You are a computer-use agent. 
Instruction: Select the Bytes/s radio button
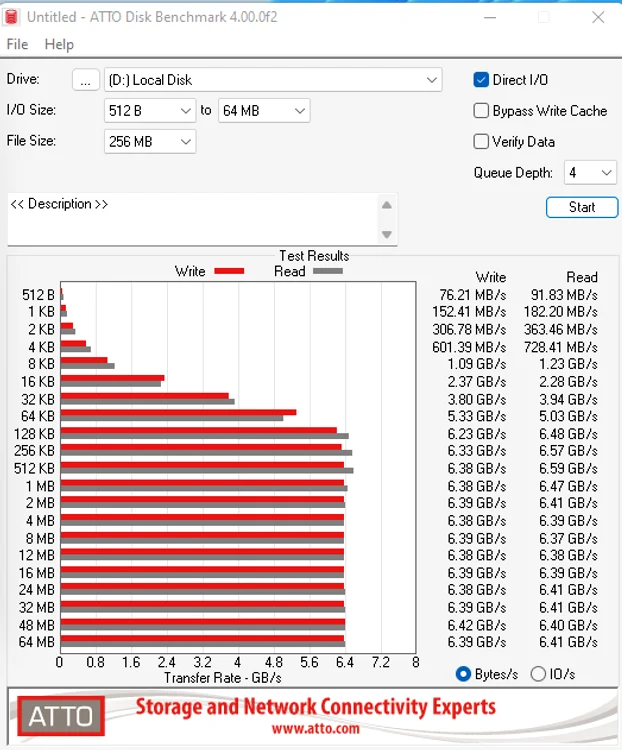463,674
